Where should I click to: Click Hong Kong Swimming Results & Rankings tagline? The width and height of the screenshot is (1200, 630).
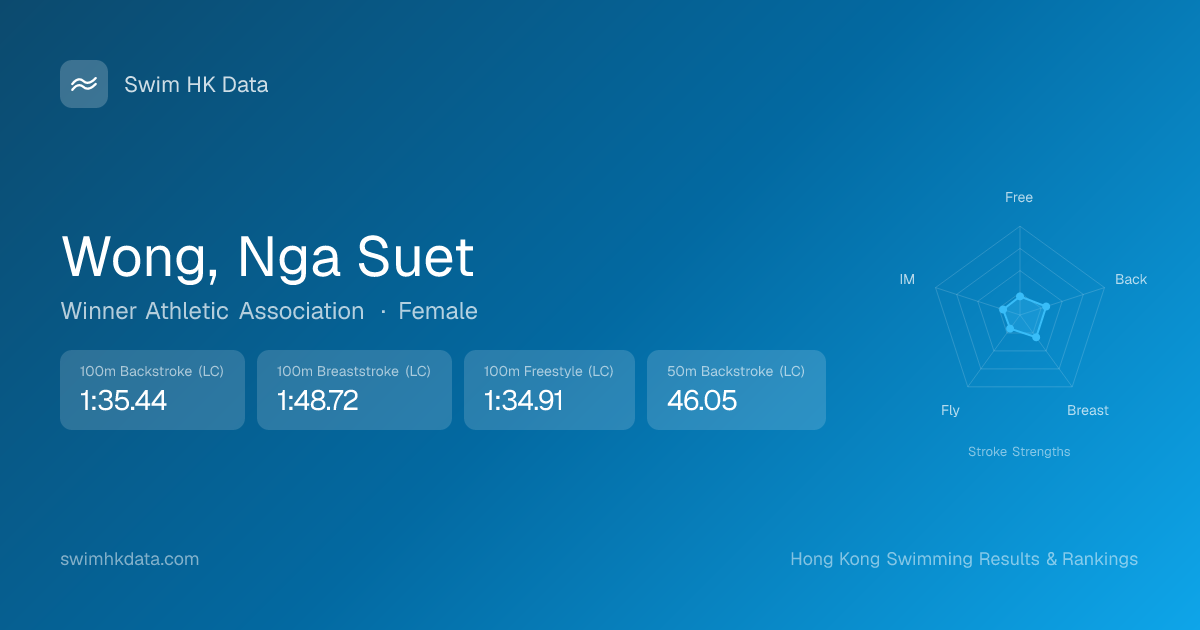point(964,559)
